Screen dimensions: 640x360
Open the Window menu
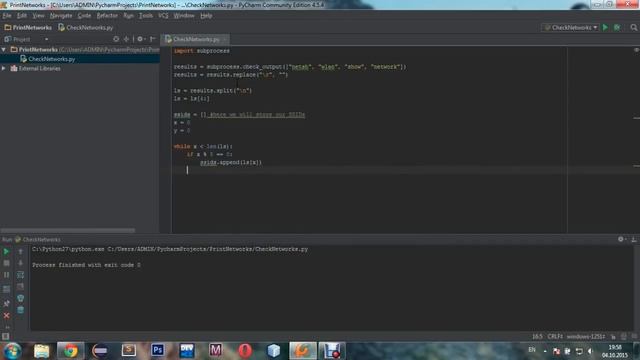click(184, 16)
